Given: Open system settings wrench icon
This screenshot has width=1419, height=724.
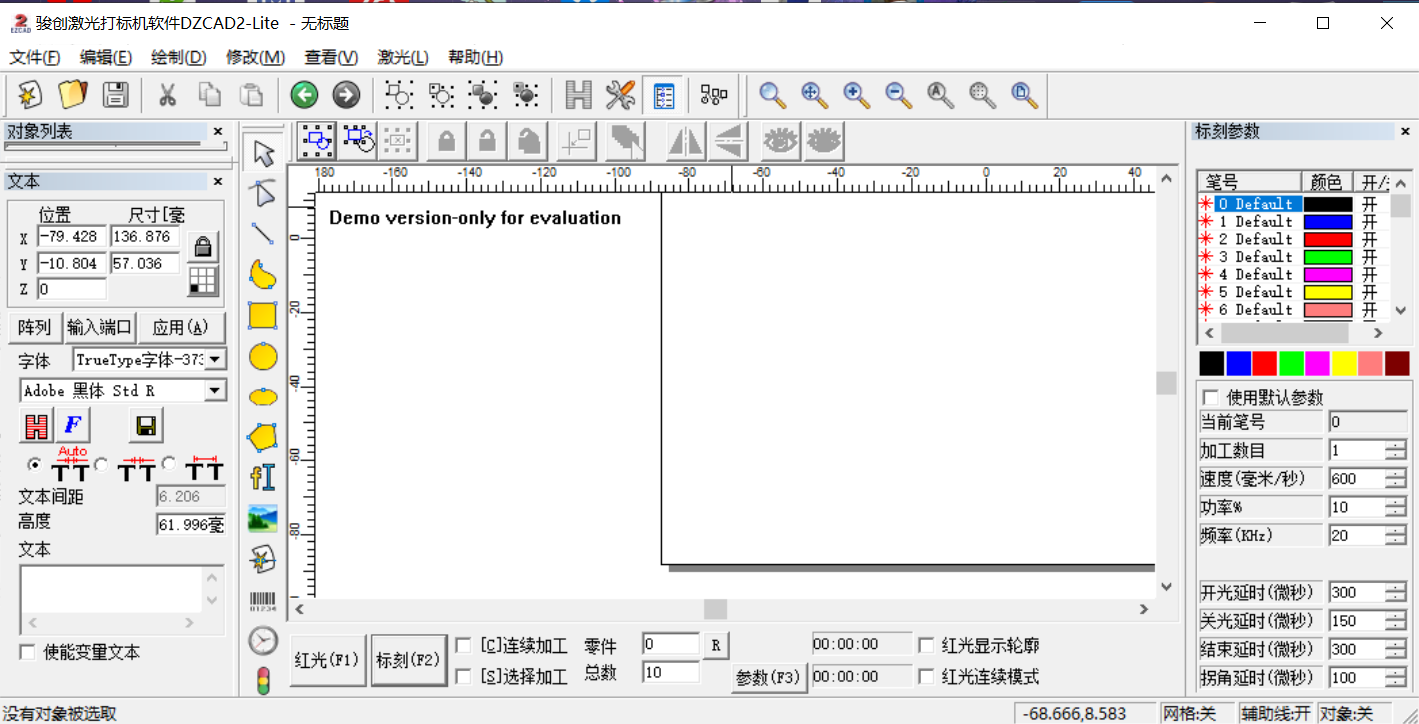Looking at the screenshot, I should click(620, 95).
